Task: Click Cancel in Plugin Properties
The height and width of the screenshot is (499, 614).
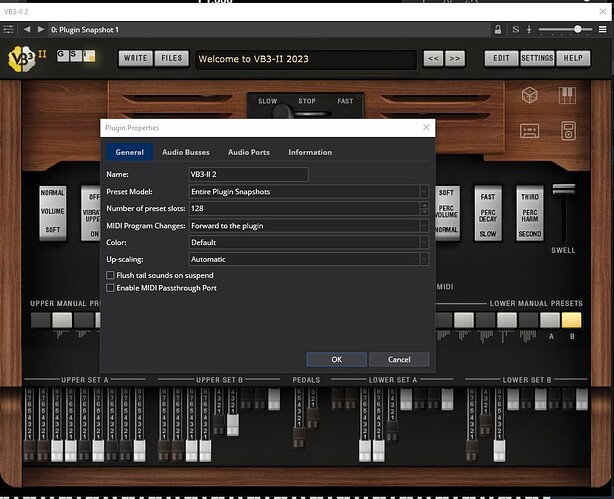Action: pos(399,359)
